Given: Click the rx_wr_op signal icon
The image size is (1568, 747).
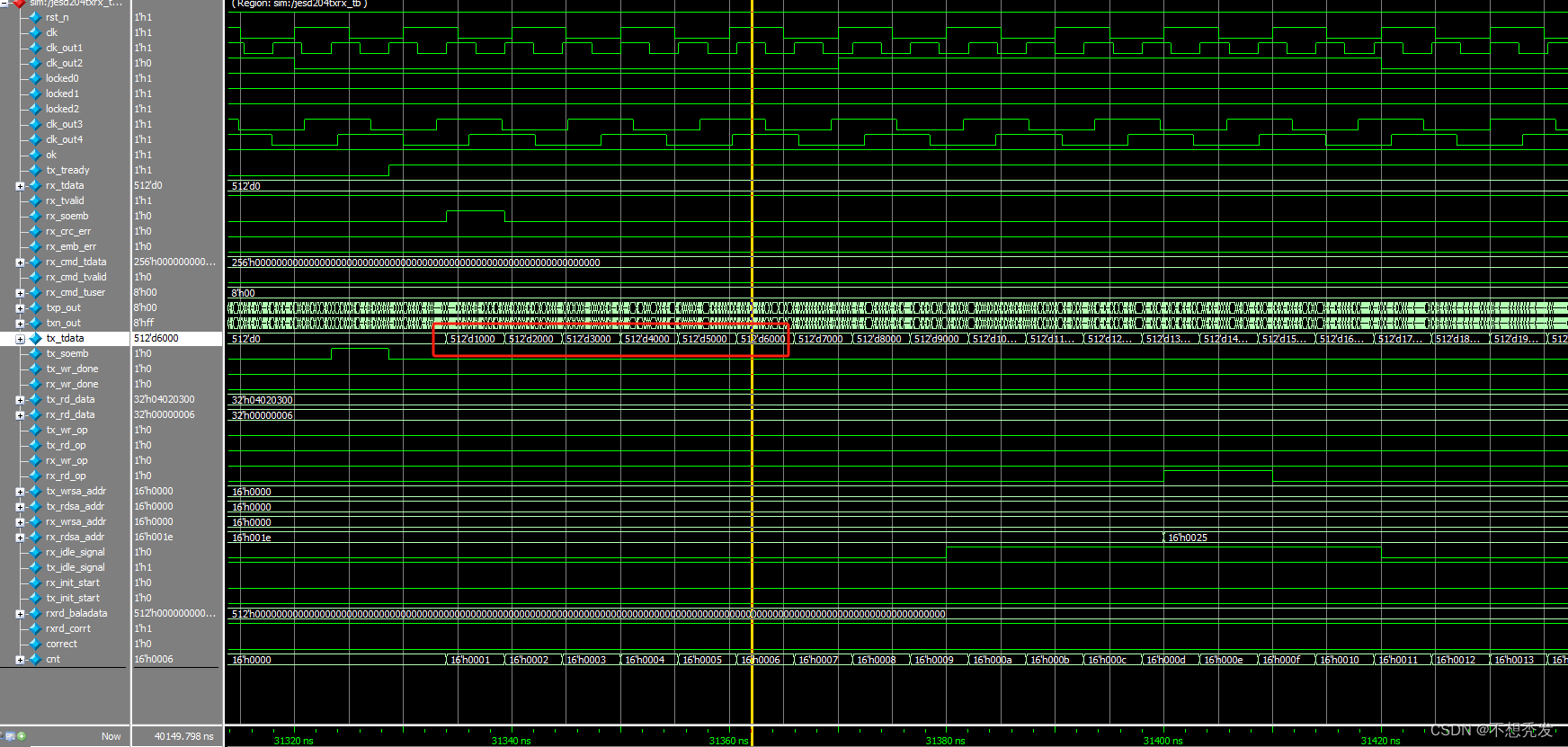Looking at the screenshot, I should pos(35,460).
